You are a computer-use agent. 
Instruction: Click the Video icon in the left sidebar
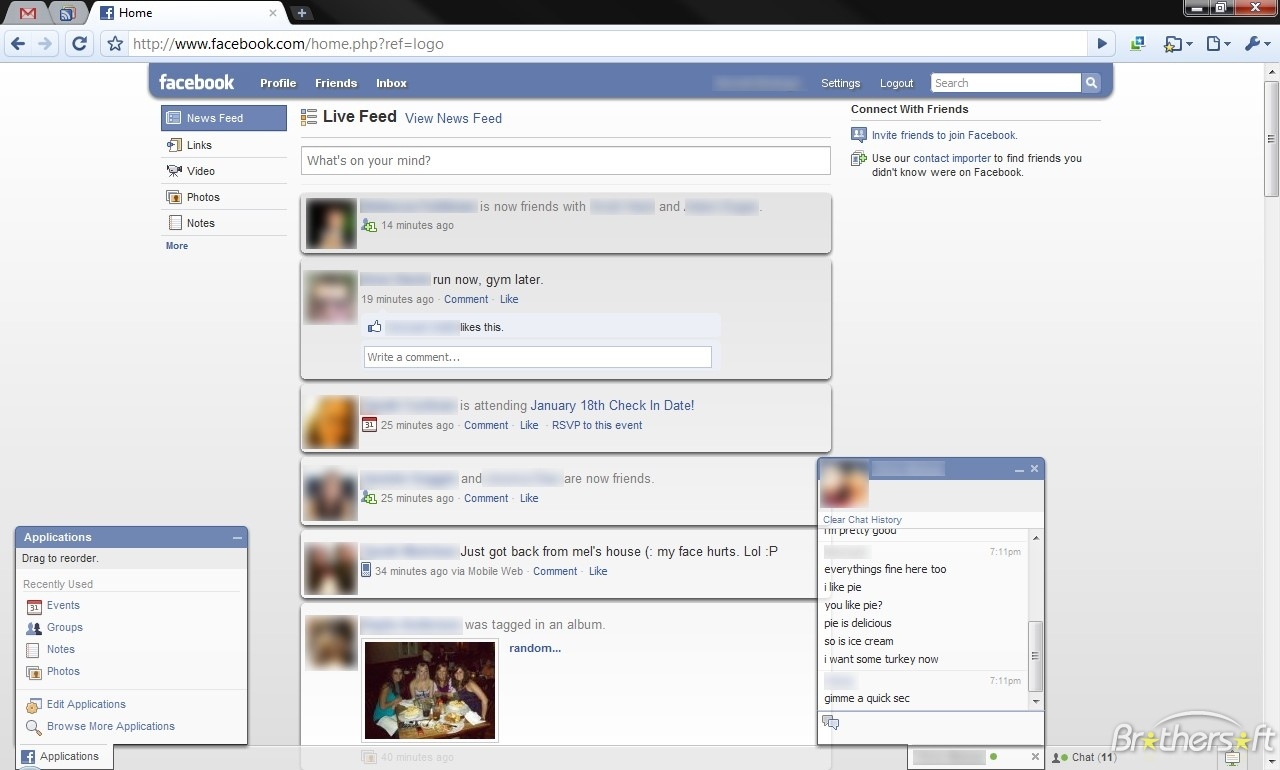(x=173, y=170)
